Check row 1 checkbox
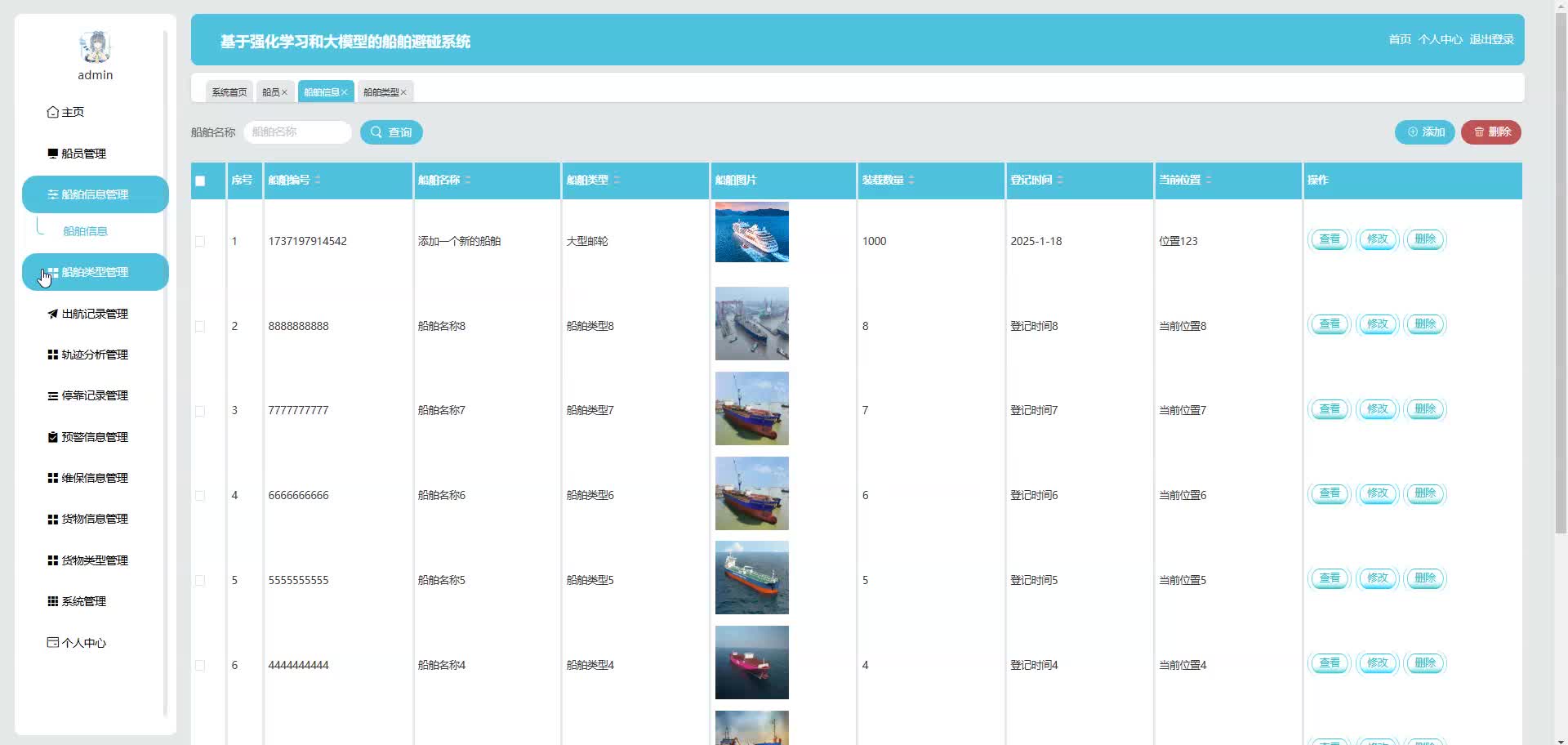Image resolution: width=1568 pixels, height=745 pixels. pyautogui.click(x=200, y=241)
